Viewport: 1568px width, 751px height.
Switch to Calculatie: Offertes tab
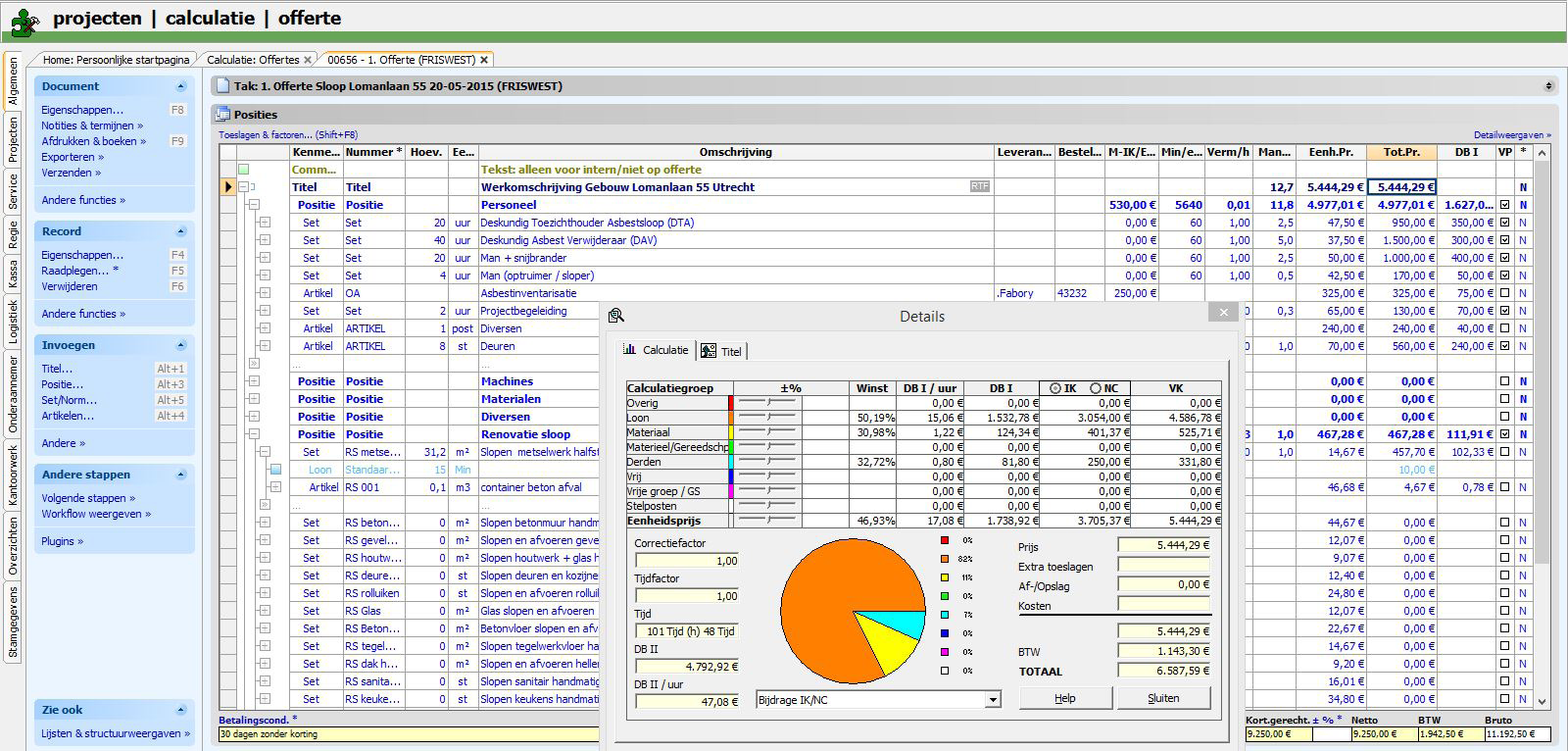(253, 60)
